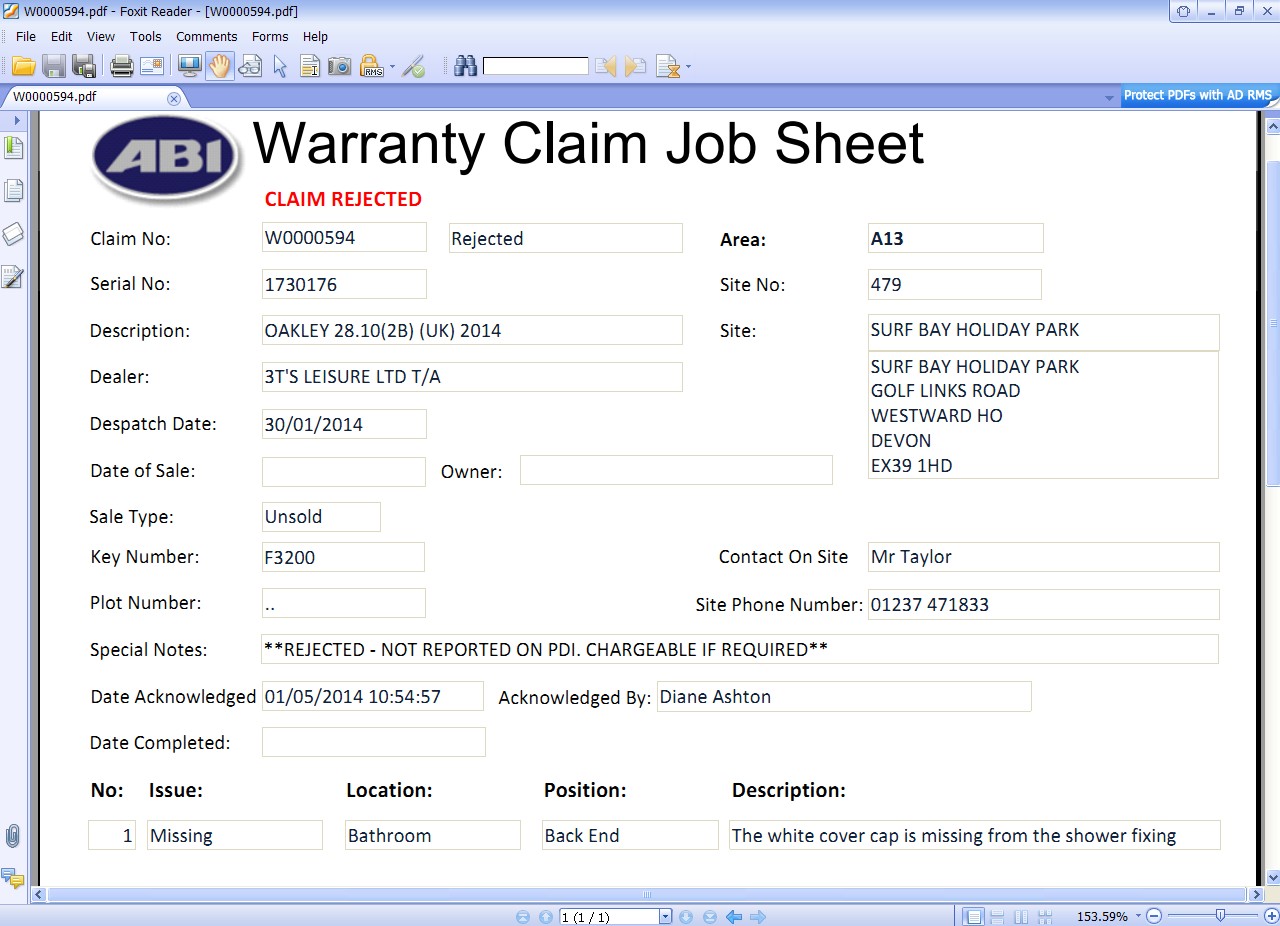
Task: Close the W0000594.pdf tab
Action: [x=173, y=98]
